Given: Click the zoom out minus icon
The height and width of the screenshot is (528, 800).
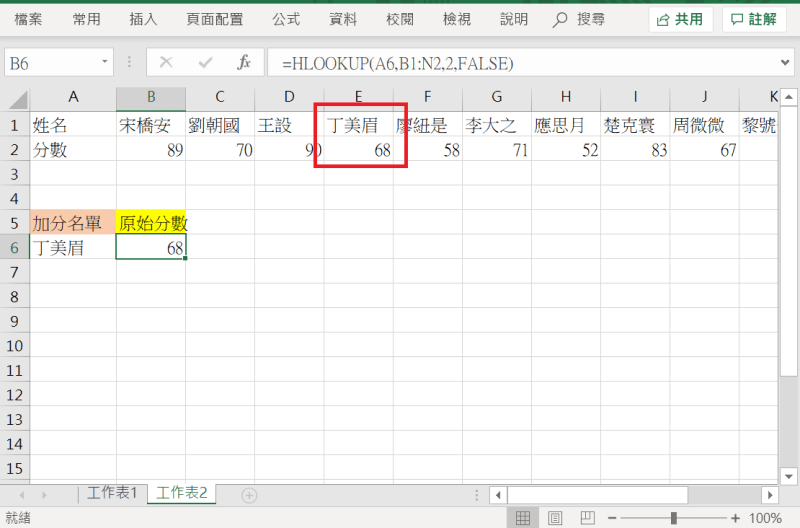Looking at the screenshot, I should (613, 518).
